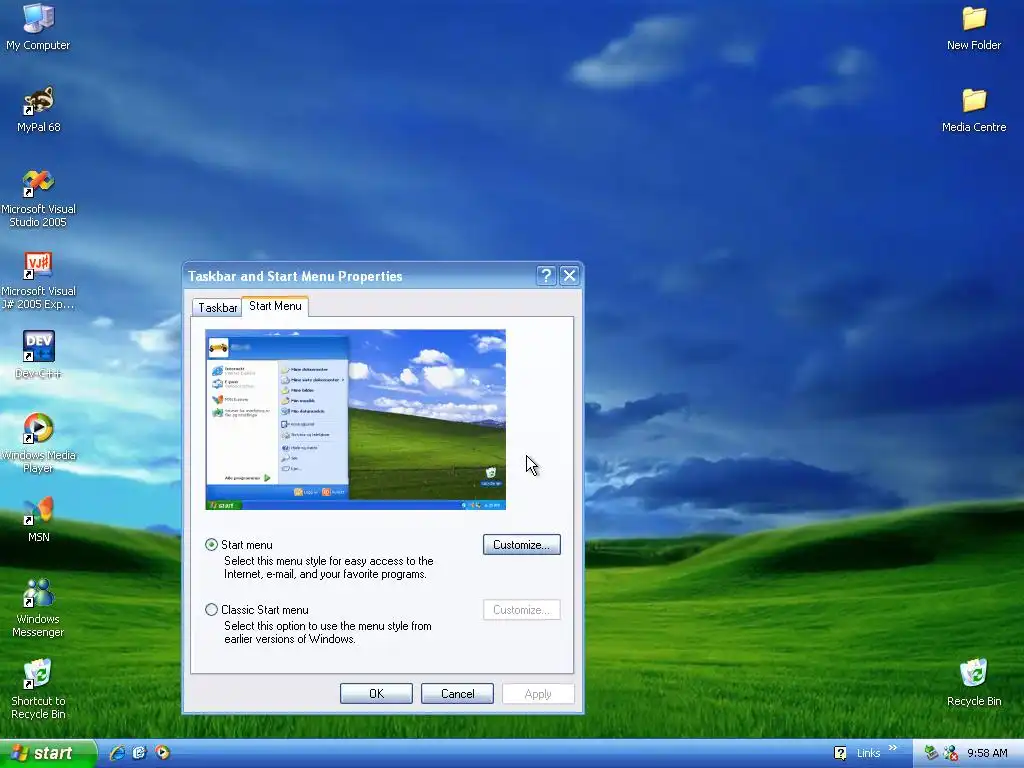Open the Windows start button
This screenshot has width=1024, height=768.
[x=48, y=753]
